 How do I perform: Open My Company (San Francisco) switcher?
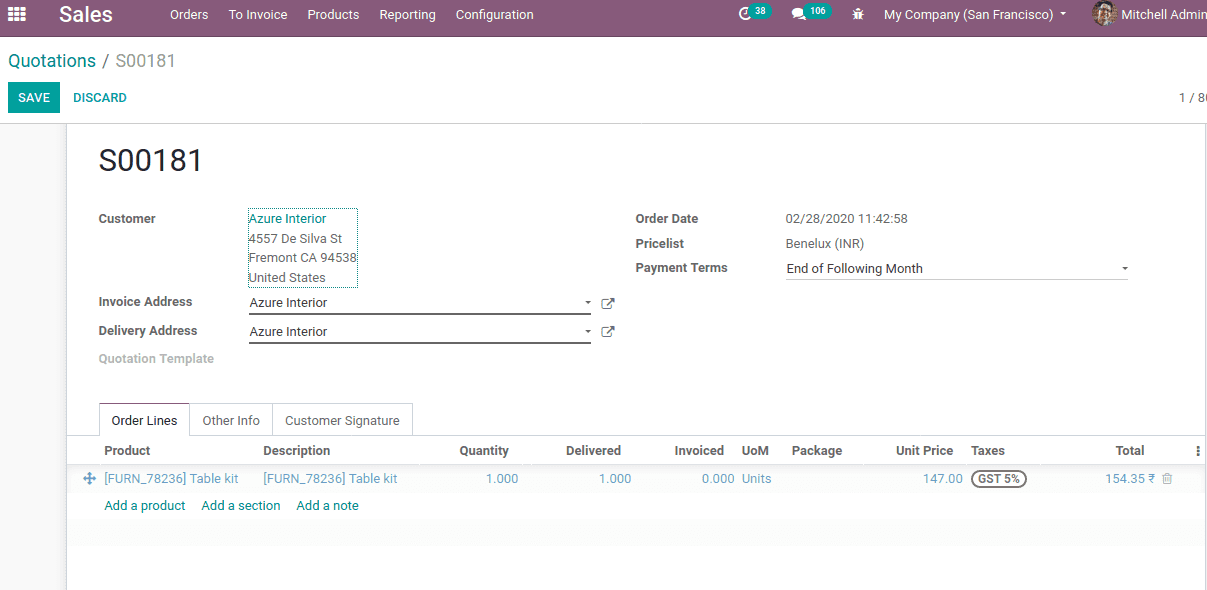975,15
